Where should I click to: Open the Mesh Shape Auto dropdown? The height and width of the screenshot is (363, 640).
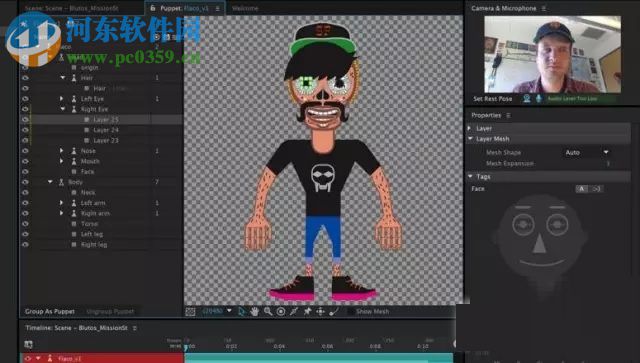click(587, 152)
